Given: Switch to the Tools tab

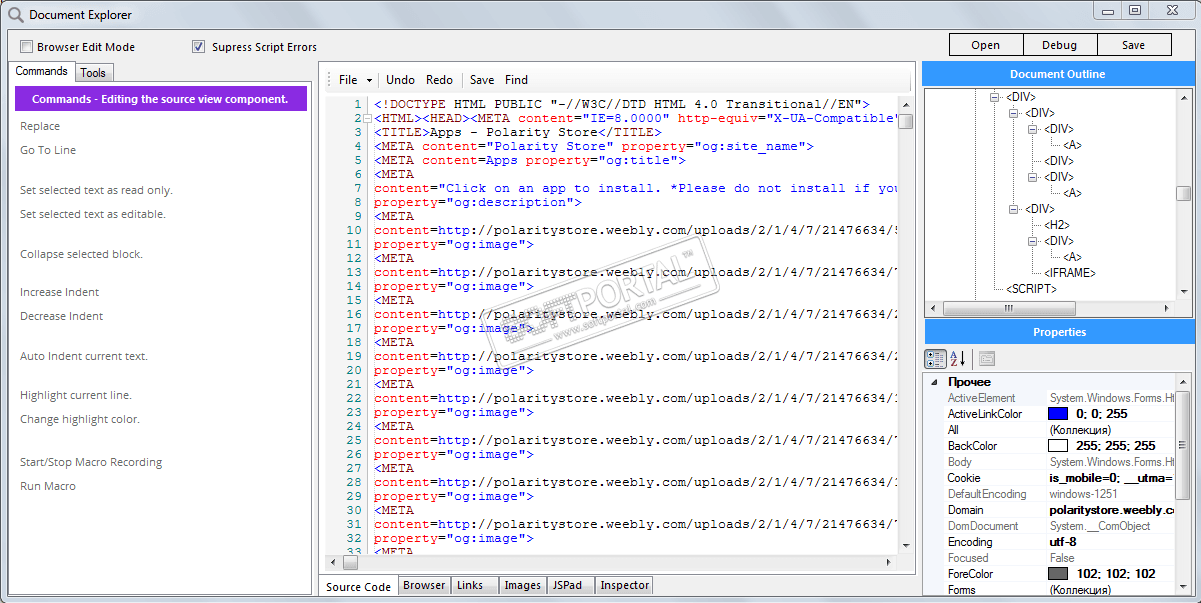Looking at the screenshot, I should click(x=93, y=72).
